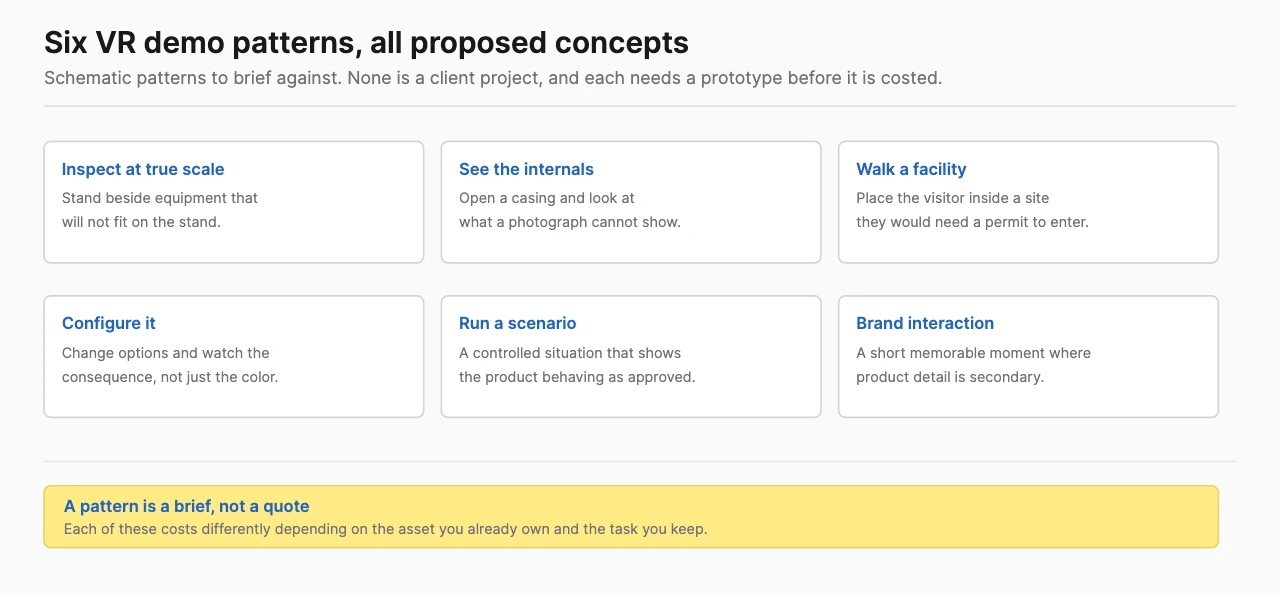Click the "Change options and watch" description

(170, 365)
